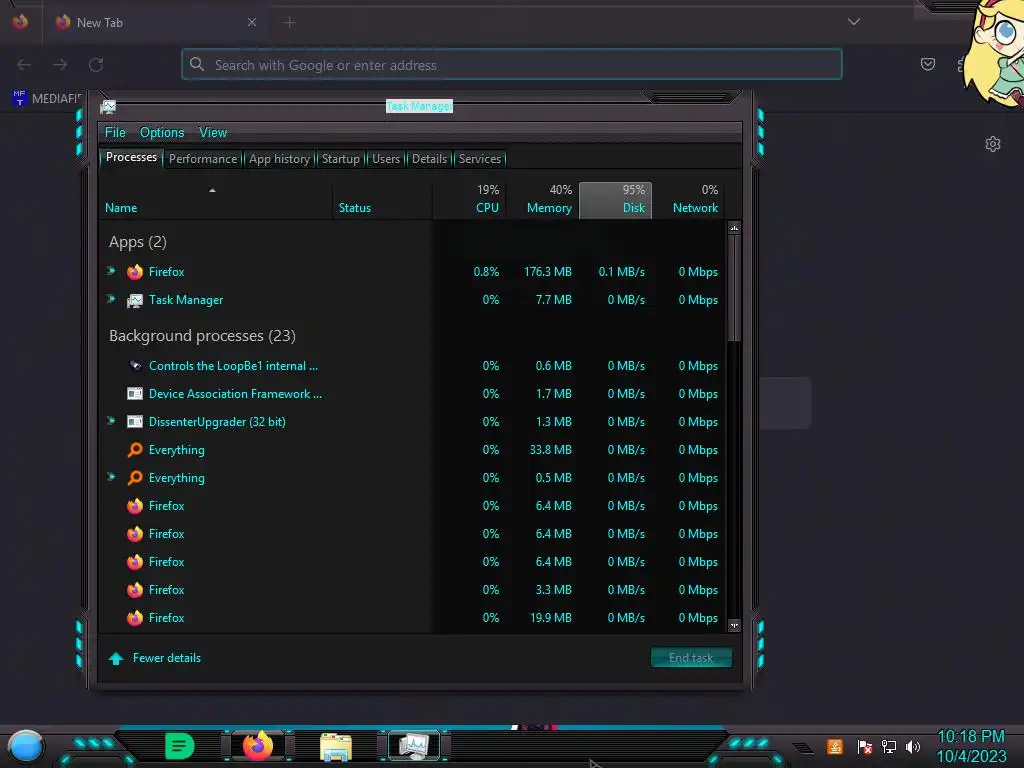Click the second Everything magnifier icon
This screenshot has width=1024, height=768.
point(135,478)
